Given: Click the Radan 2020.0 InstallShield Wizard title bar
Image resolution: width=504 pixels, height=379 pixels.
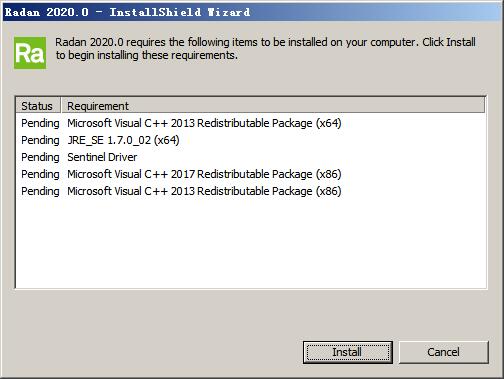Looking at the screenshot, I should pyautogui.click(x=252, y=12).
